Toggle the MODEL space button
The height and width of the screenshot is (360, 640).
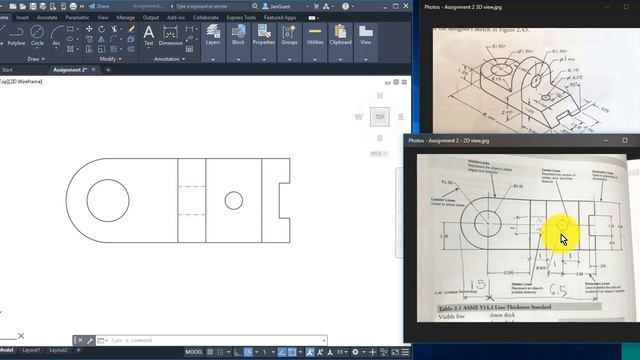pyautogui.click(x=194, y=352)
